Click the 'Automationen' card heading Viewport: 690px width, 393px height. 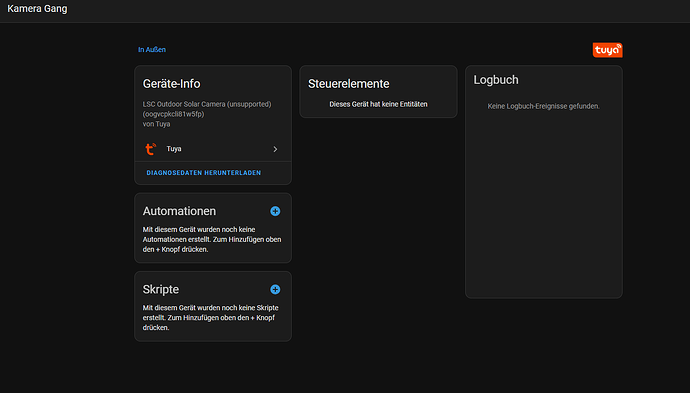point(180,211)
